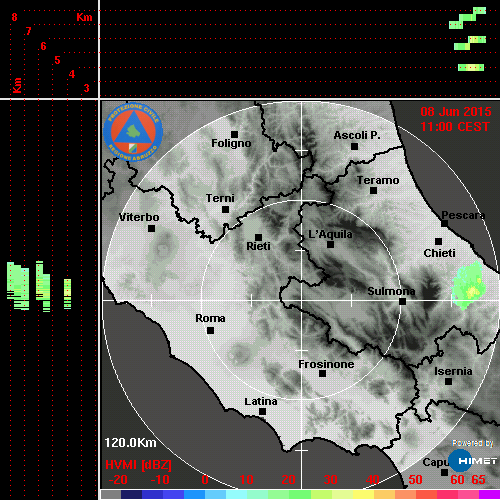The height and width of the screenshot is (500, 500).
Task: Click the square marker for Isernia
Action: 448,381
